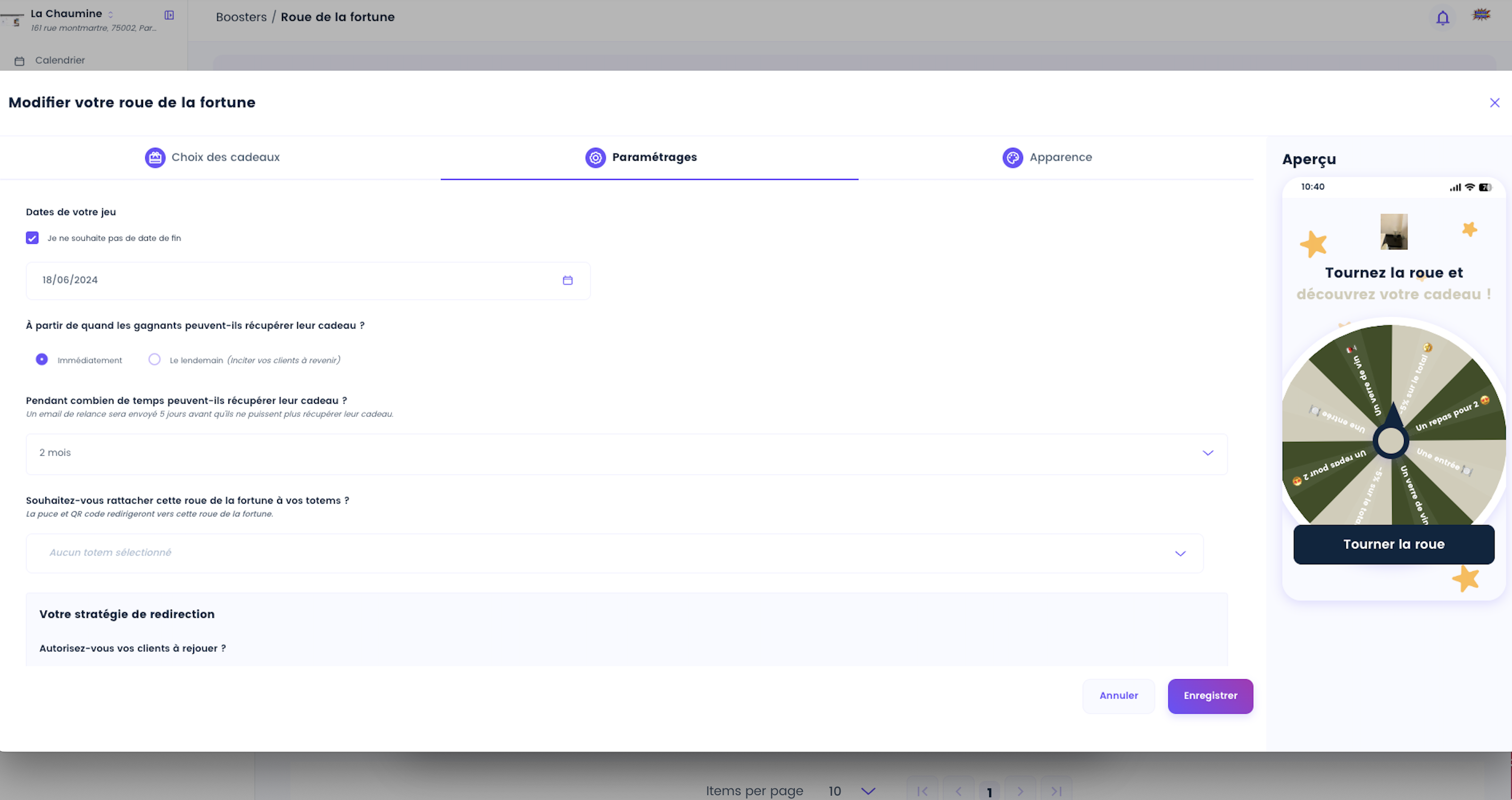Go to last page pagination icon
1512x800 pixels.
pyautogui.click(x=1056, y=790)
